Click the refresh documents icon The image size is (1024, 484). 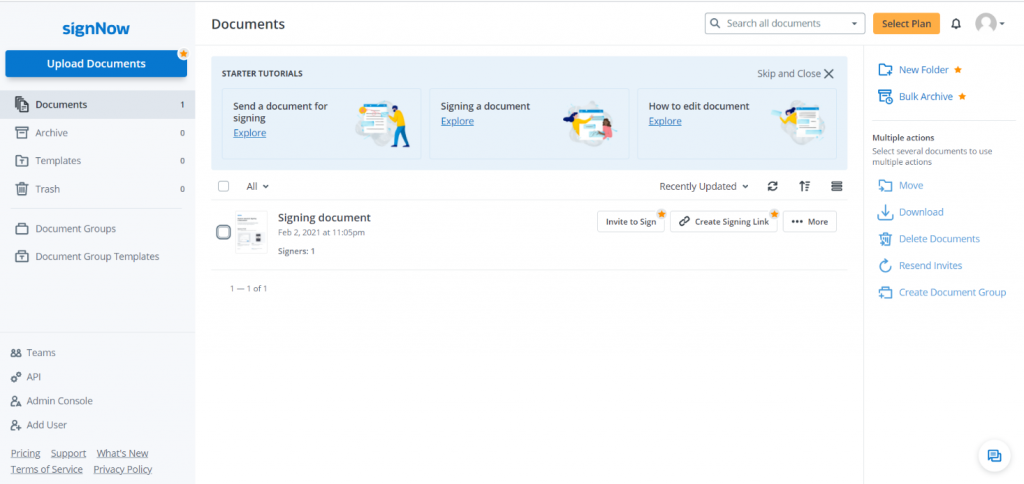pyautogui.click(x=773, y=186)
